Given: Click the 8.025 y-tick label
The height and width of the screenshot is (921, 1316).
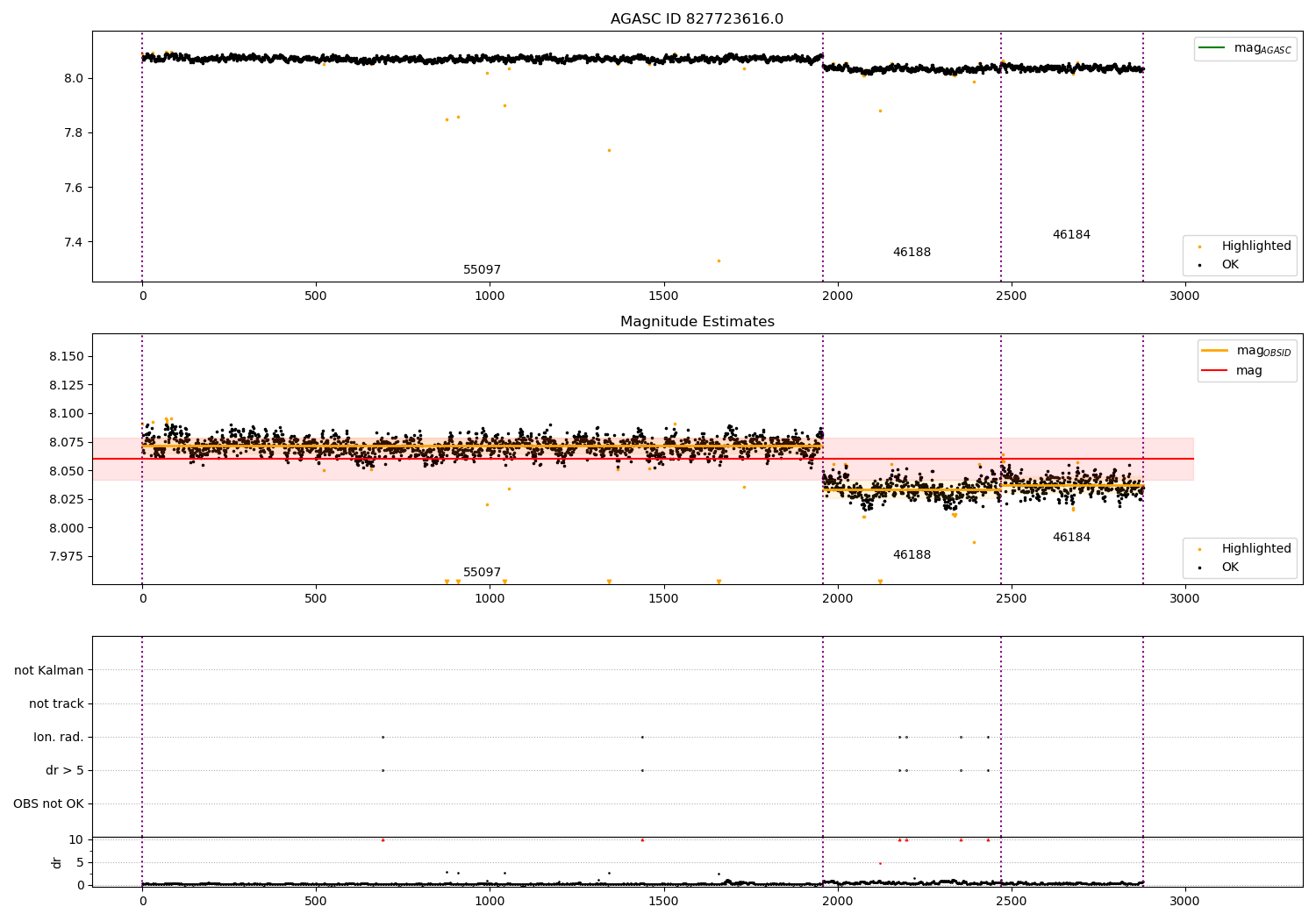Looking at the screenshot, I should 67,500.
